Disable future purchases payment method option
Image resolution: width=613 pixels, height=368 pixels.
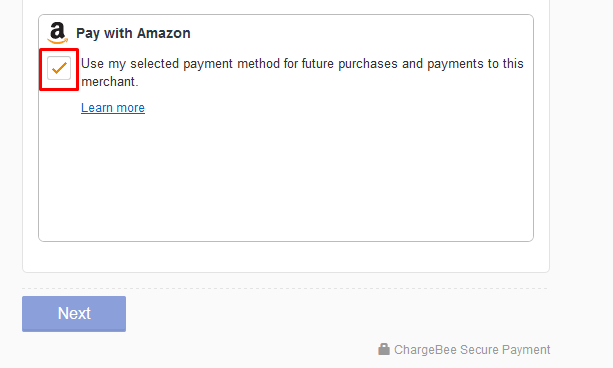click(x=59, y=68)
